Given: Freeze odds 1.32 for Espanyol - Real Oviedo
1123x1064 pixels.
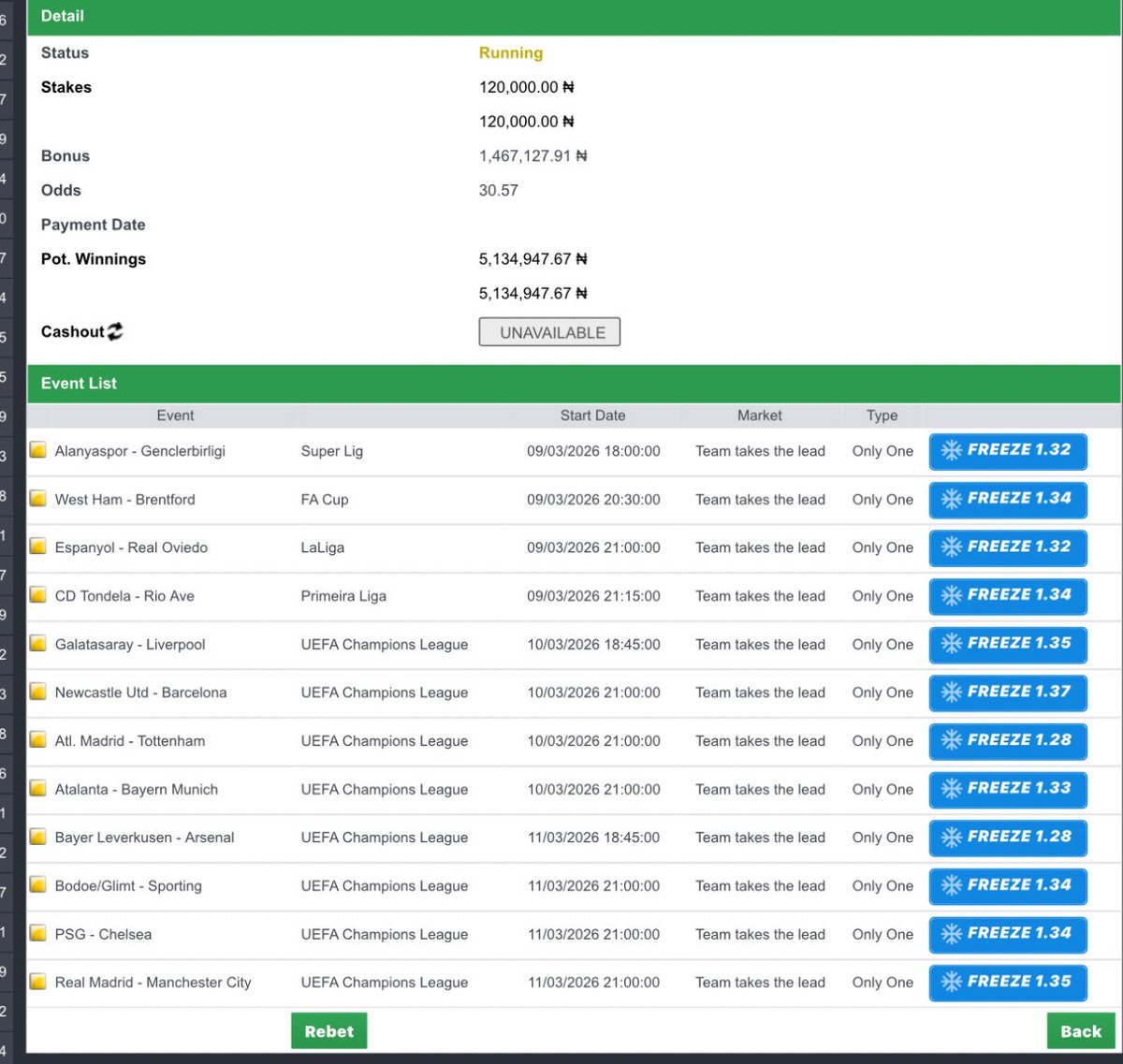Looking at the screenshot, I should coord(1008,547).
